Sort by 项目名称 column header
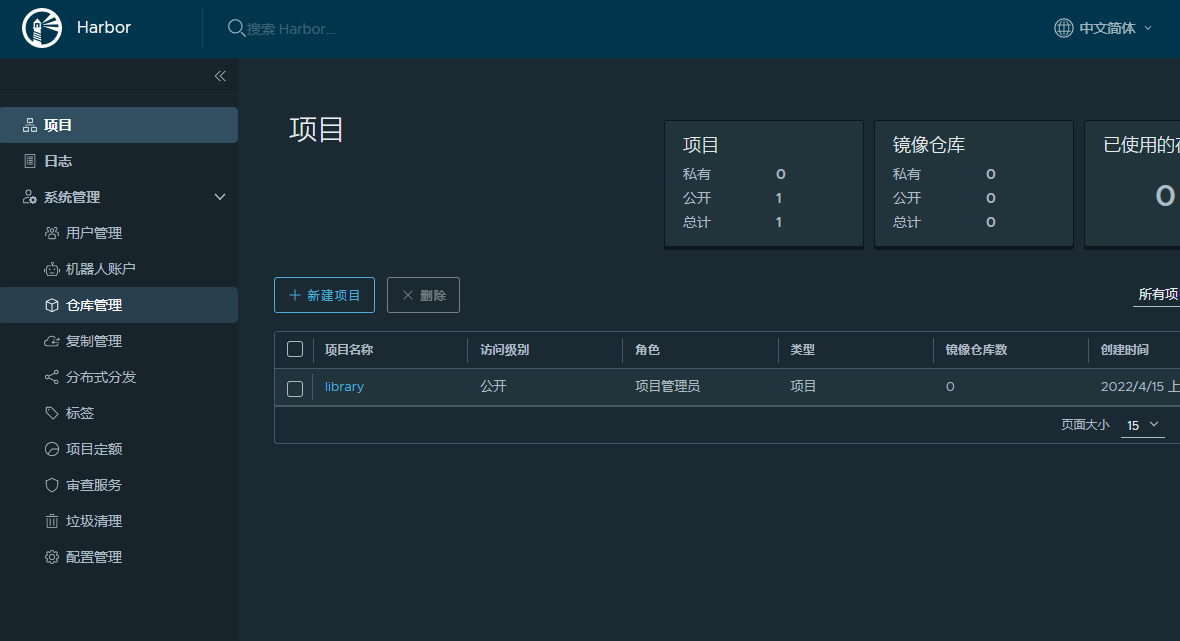 click(x=348, y=350)
